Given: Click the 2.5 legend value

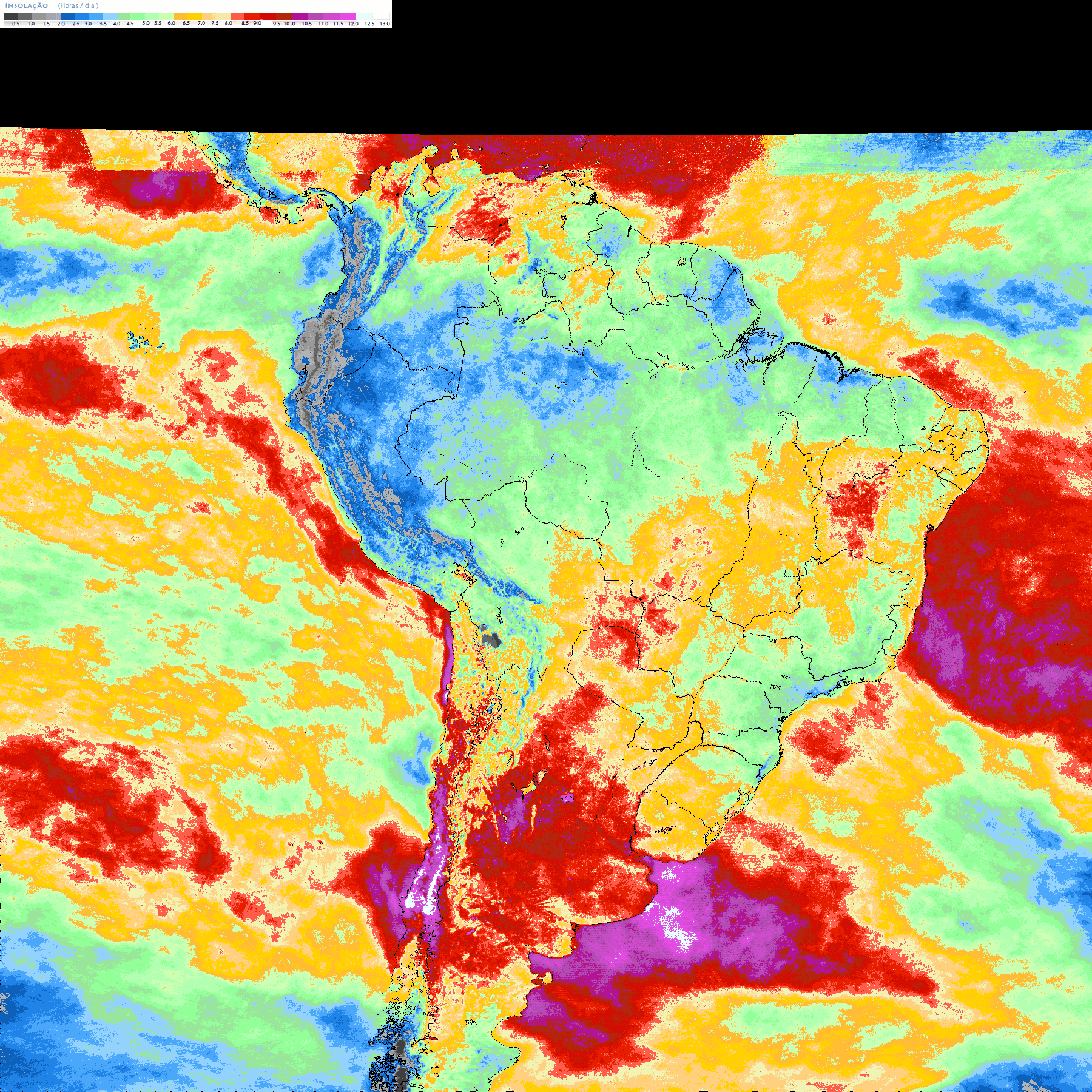Looking at the screenshot, I should pos(76,24).
